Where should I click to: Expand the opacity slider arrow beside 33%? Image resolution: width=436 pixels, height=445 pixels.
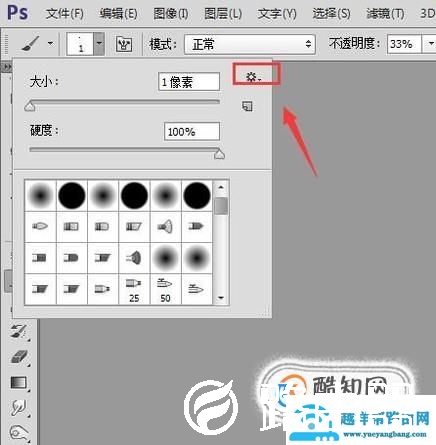pos(429,44)
